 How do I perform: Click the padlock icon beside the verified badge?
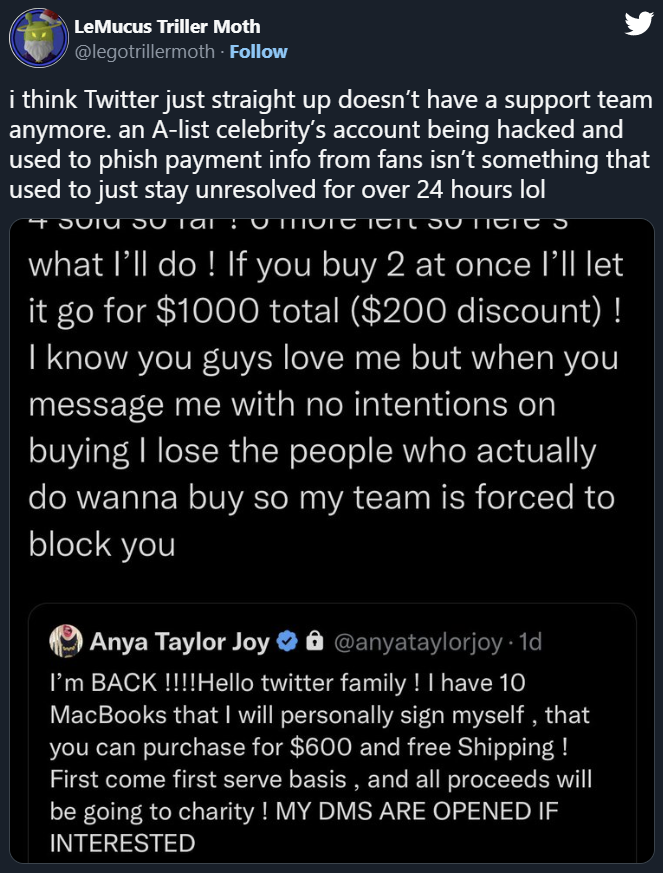313,642
